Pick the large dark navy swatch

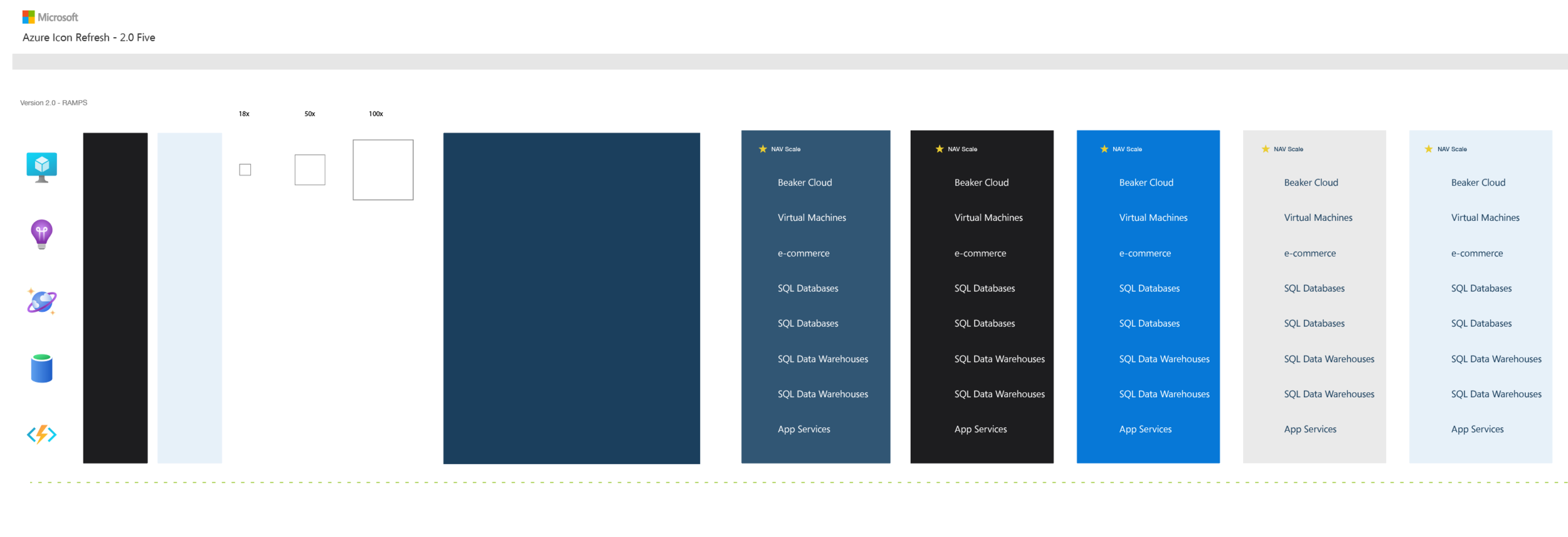coord(571,298)
